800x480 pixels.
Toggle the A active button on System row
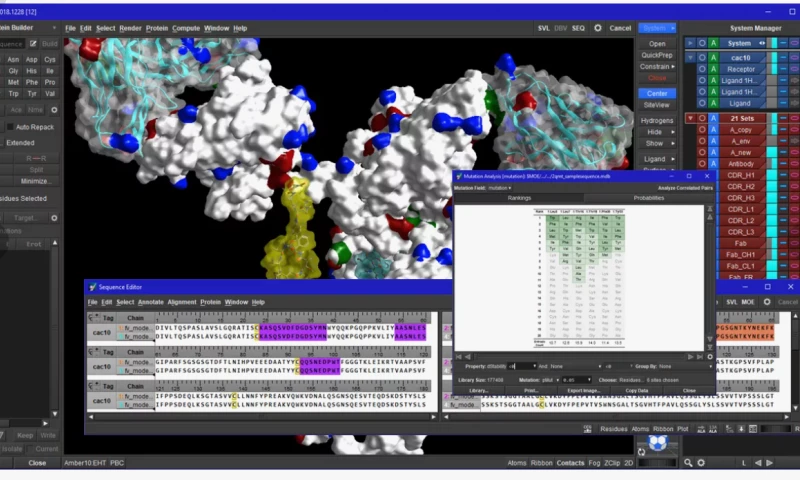click(x=713, y=43)
